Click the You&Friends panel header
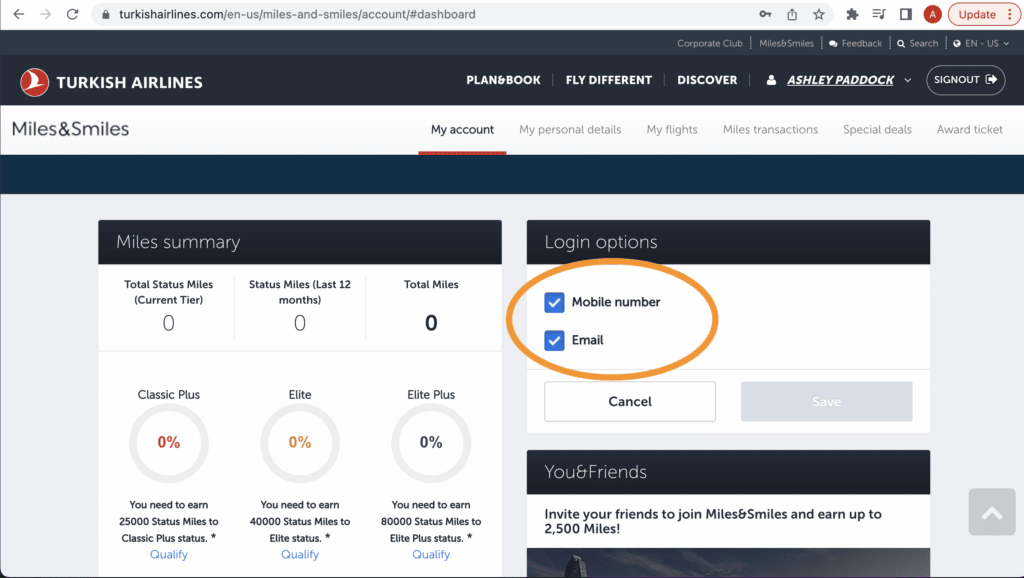This screenshot has height=578, width=1024. [x=728, y=472]
